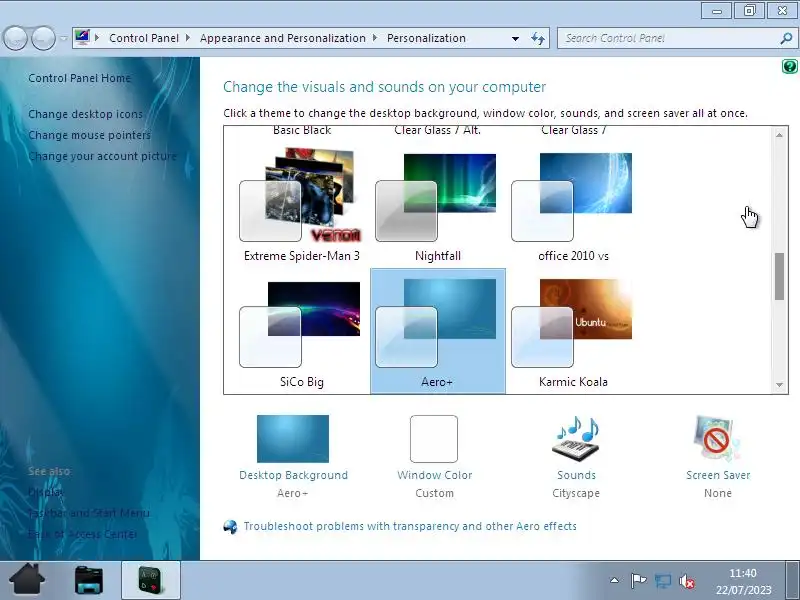Click theme list scroll up arrow
Image resolution: width=800 pixels, height=600 pixels.
[x=779, y=135]
